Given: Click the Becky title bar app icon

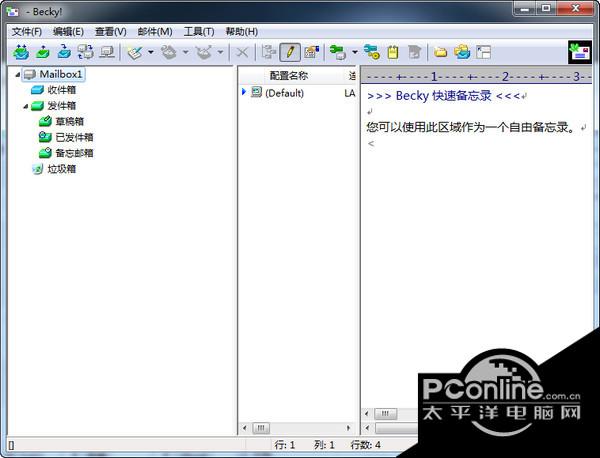Looking at the screenshot, I should point(12,11).
